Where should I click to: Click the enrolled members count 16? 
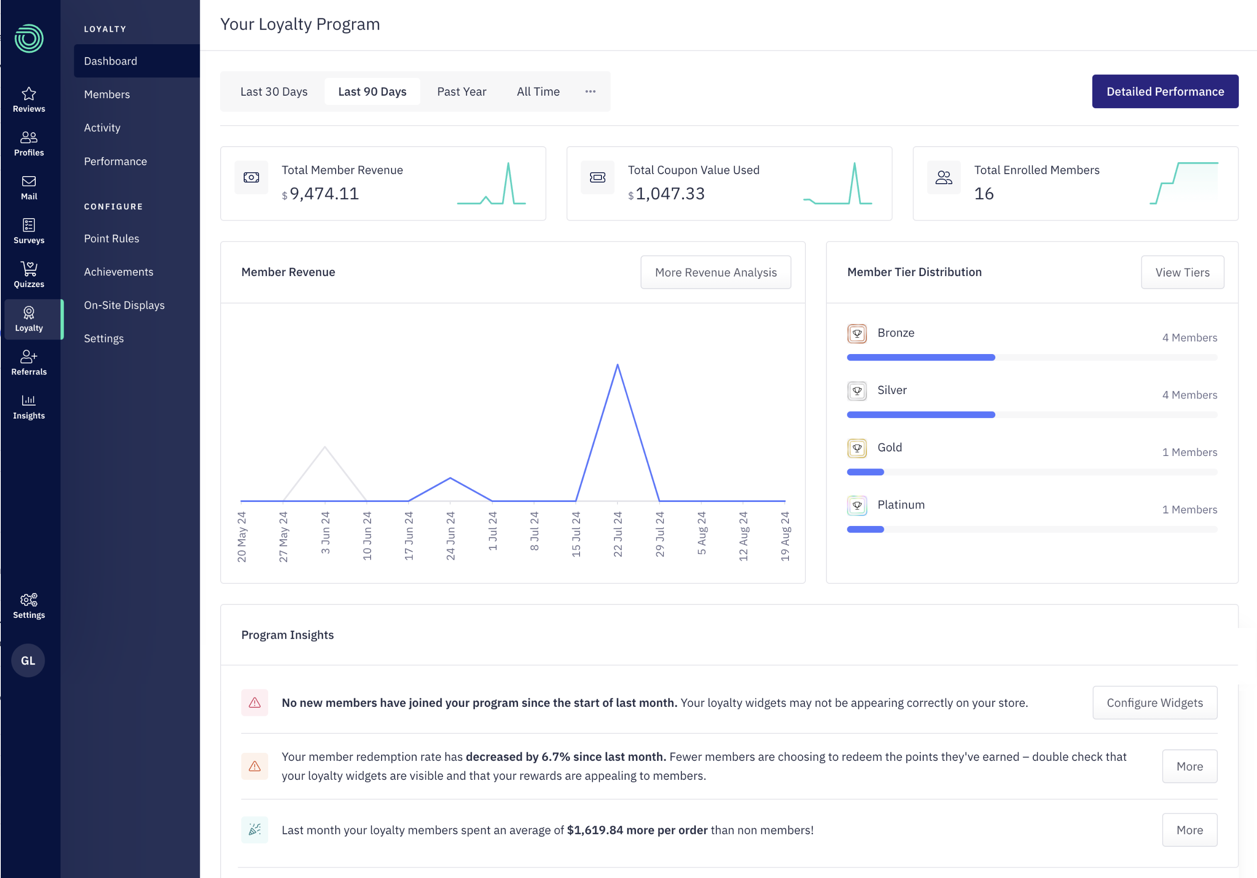pos(984,194)
